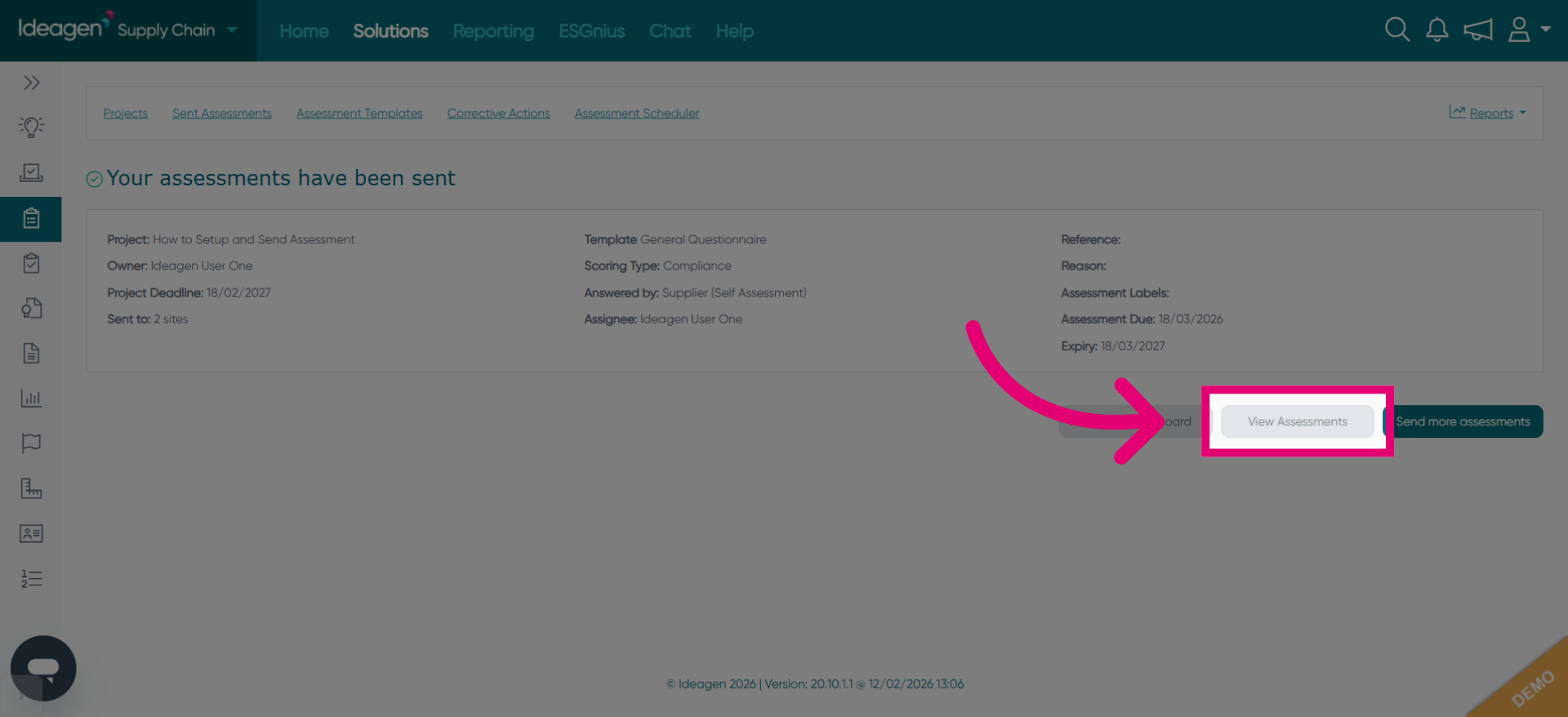This screenshot has height=717, width=1568.
Task: Open the chat bubble widget
Action: (43, 668)
